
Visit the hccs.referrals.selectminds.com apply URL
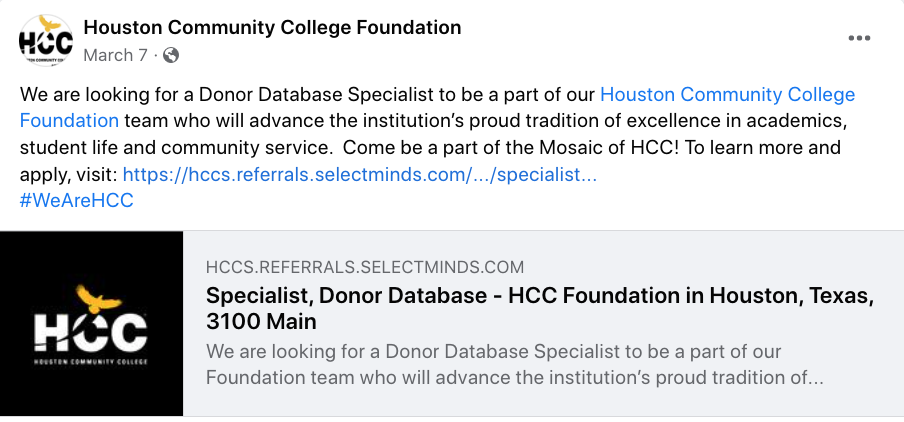point(360,175)
